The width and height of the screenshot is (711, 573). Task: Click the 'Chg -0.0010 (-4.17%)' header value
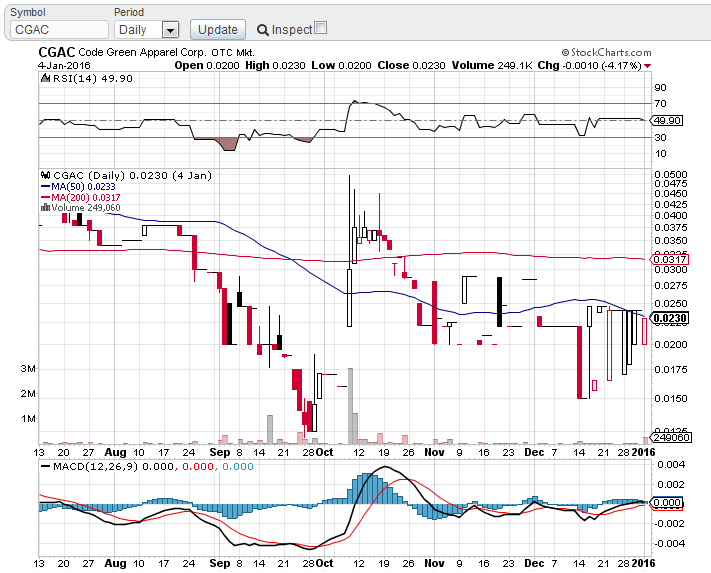589,66
